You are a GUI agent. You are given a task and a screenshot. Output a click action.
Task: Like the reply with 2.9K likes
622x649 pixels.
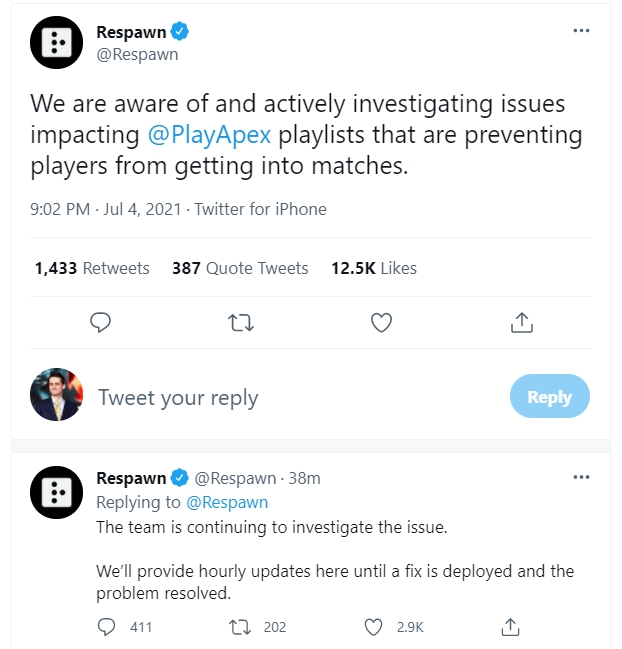(x=374, y=627)
